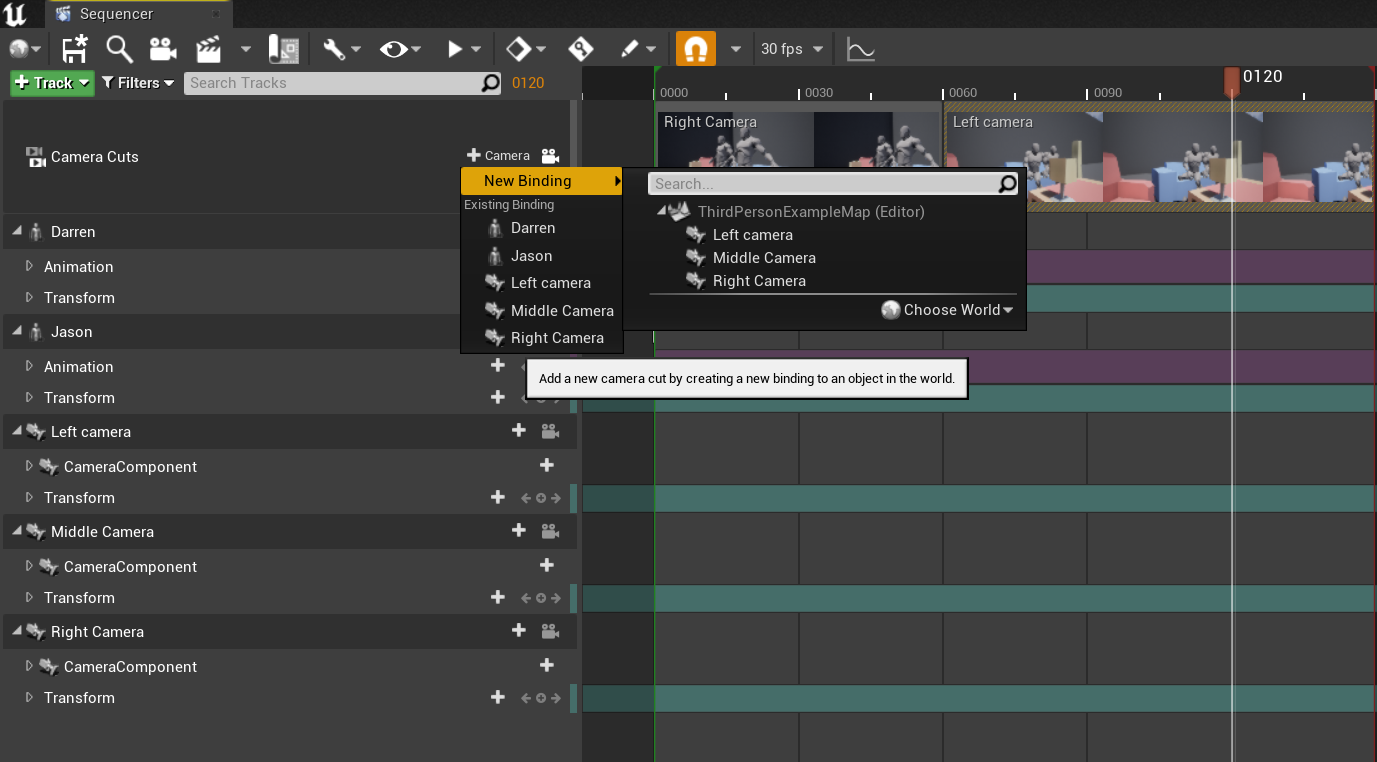Open the Filters menu button

pos(138,83)
